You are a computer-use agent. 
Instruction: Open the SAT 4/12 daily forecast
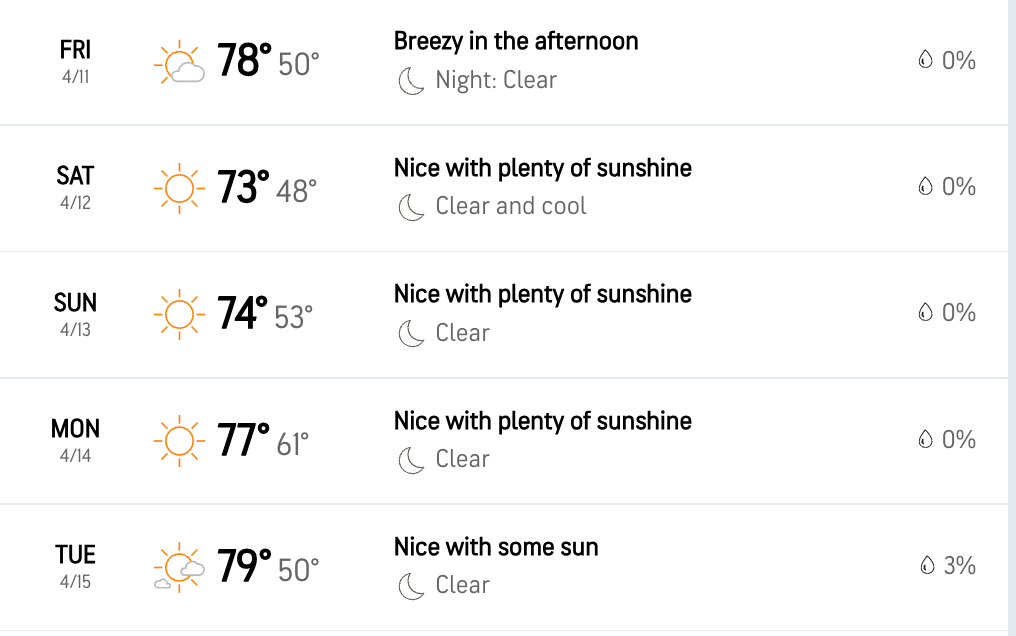point(504,188)
